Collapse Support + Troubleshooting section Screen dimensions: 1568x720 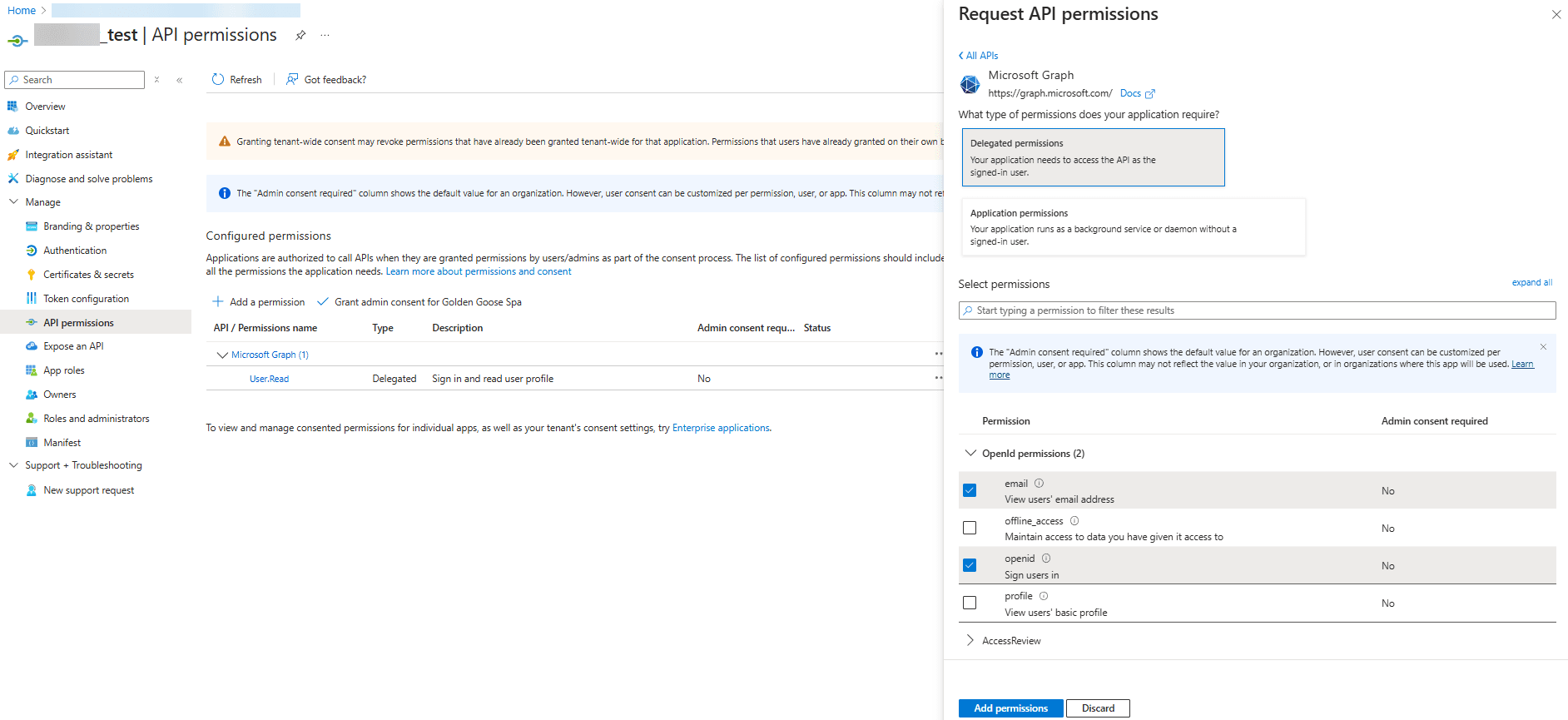pyautogui.click(x=13, y=464)
